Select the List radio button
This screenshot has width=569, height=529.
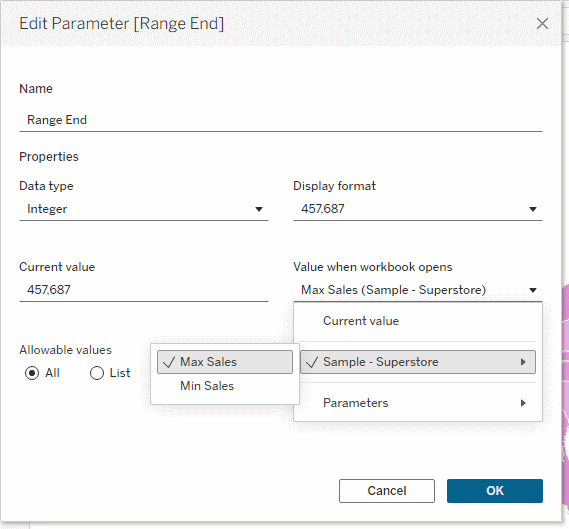pyautogui.click(x=97, y=373)
